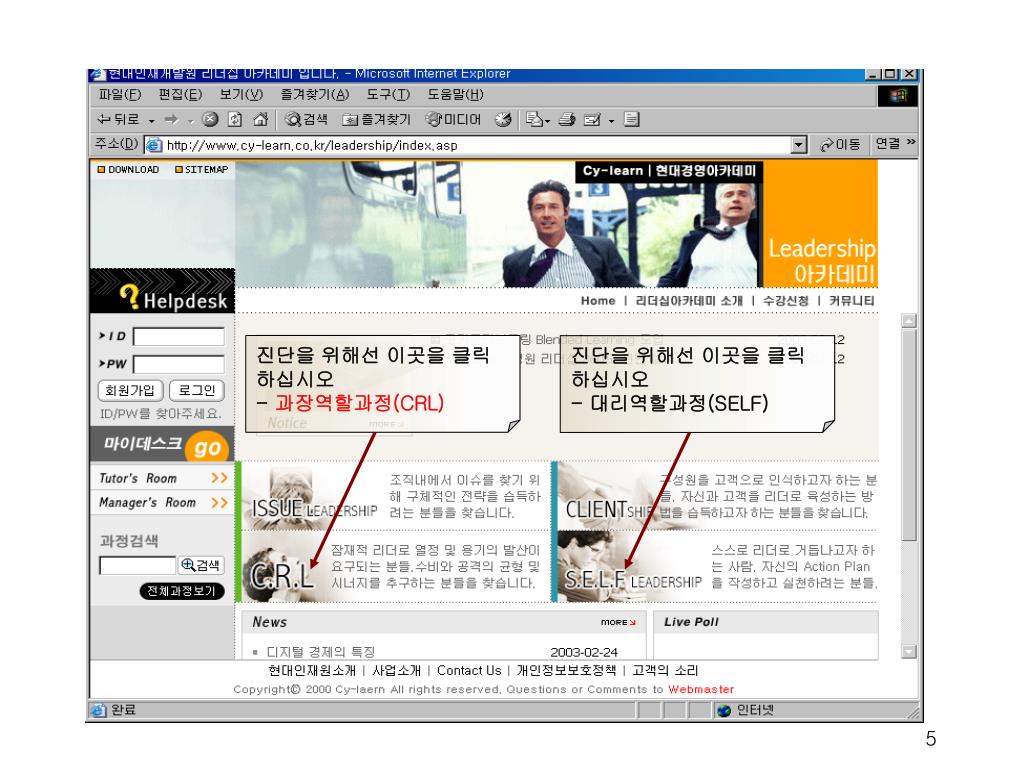Viewport: 1024px width, 768px height.
Task: Click into the 과정검색 search field
Action: coord(138,566)
